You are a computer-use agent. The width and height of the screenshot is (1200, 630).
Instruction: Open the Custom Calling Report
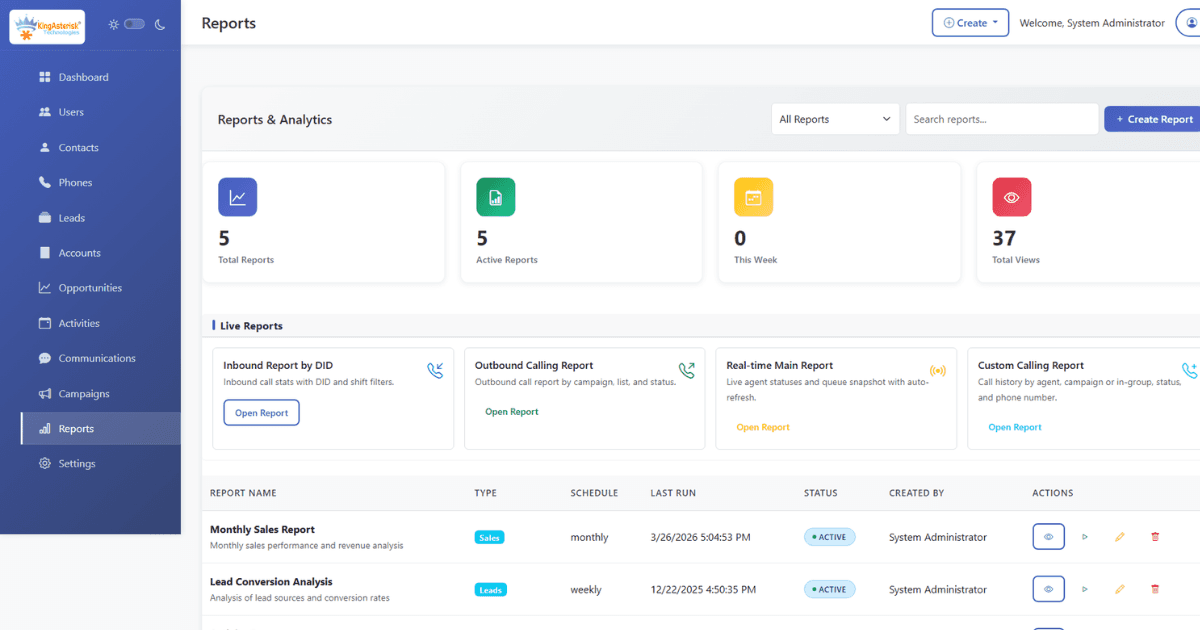pyautogui.click(x=1015, y=427)
